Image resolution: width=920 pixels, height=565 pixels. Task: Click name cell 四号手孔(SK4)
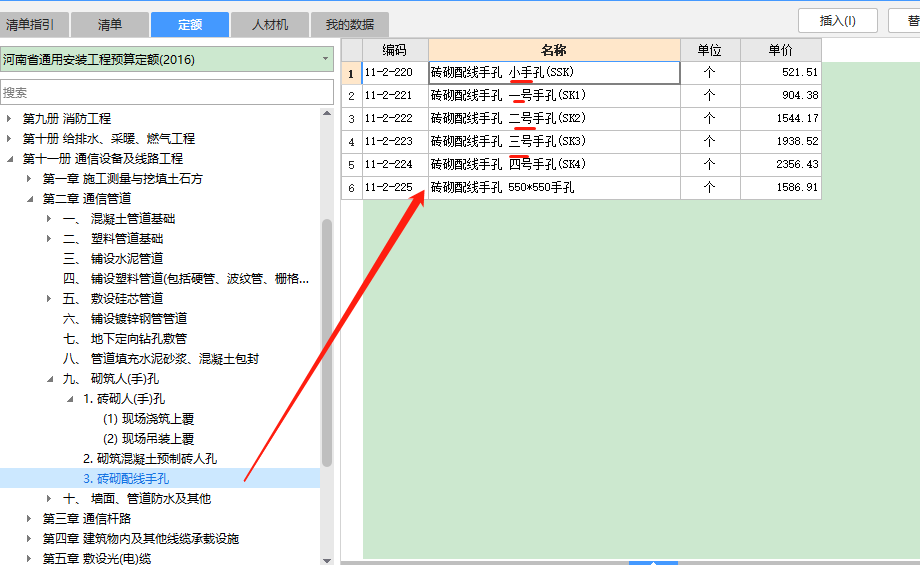pos(554,165)
